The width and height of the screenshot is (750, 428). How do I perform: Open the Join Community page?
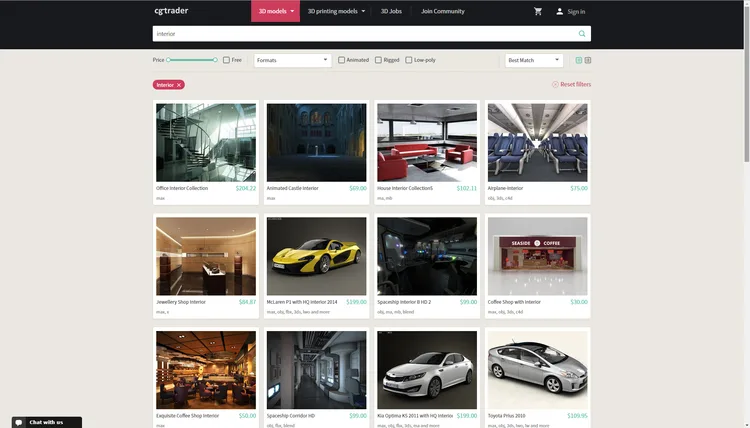point(442,11)
